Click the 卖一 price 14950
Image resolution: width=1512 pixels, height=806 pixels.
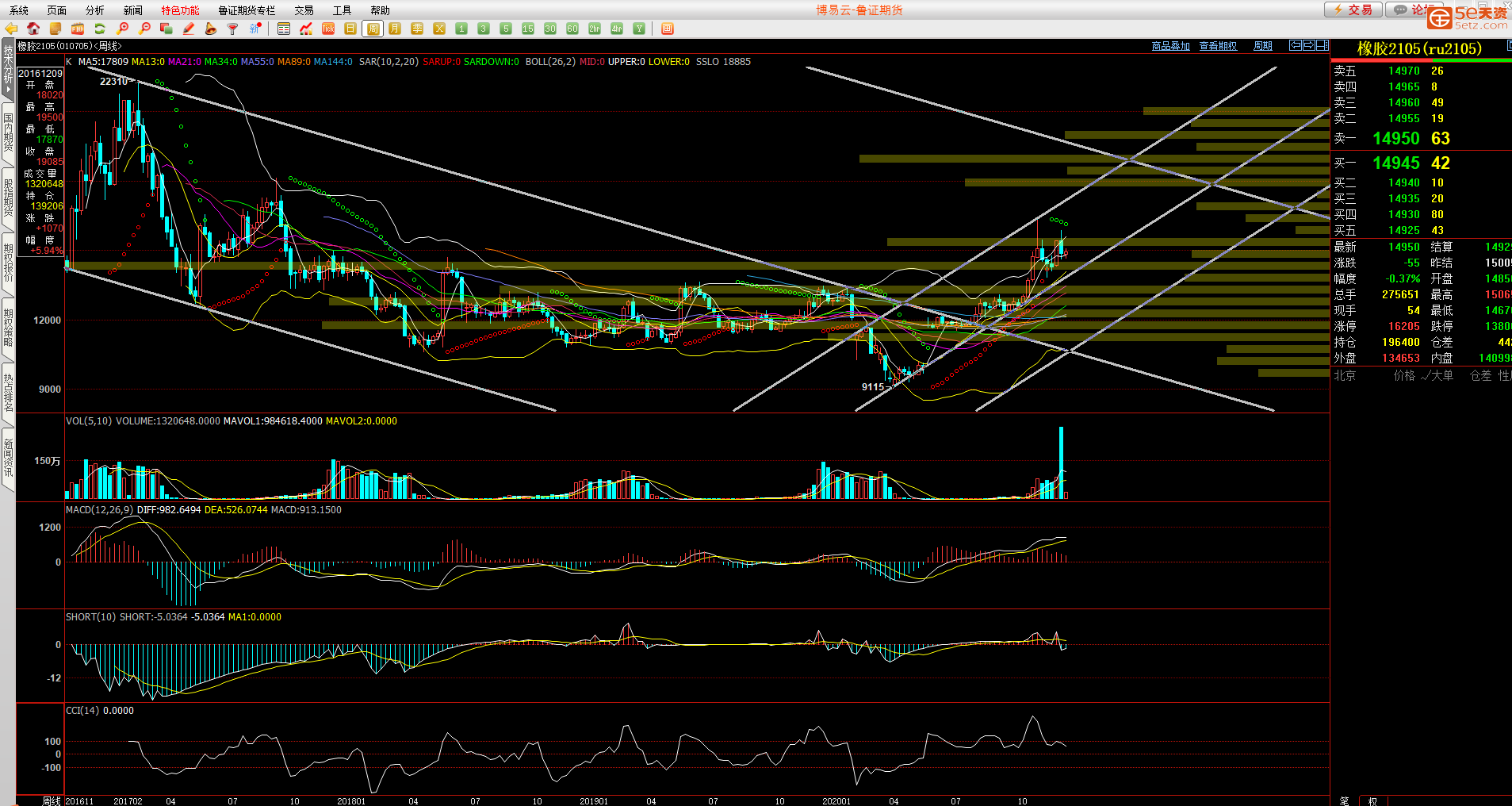click(1396, 139)
